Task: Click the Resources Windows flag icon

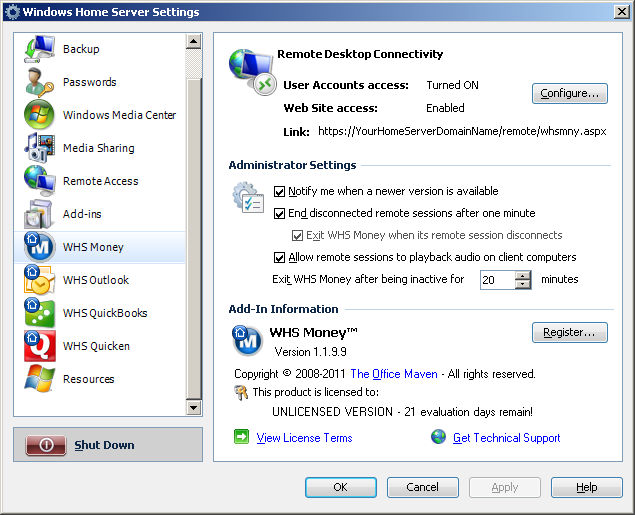Action: (39, 379)
